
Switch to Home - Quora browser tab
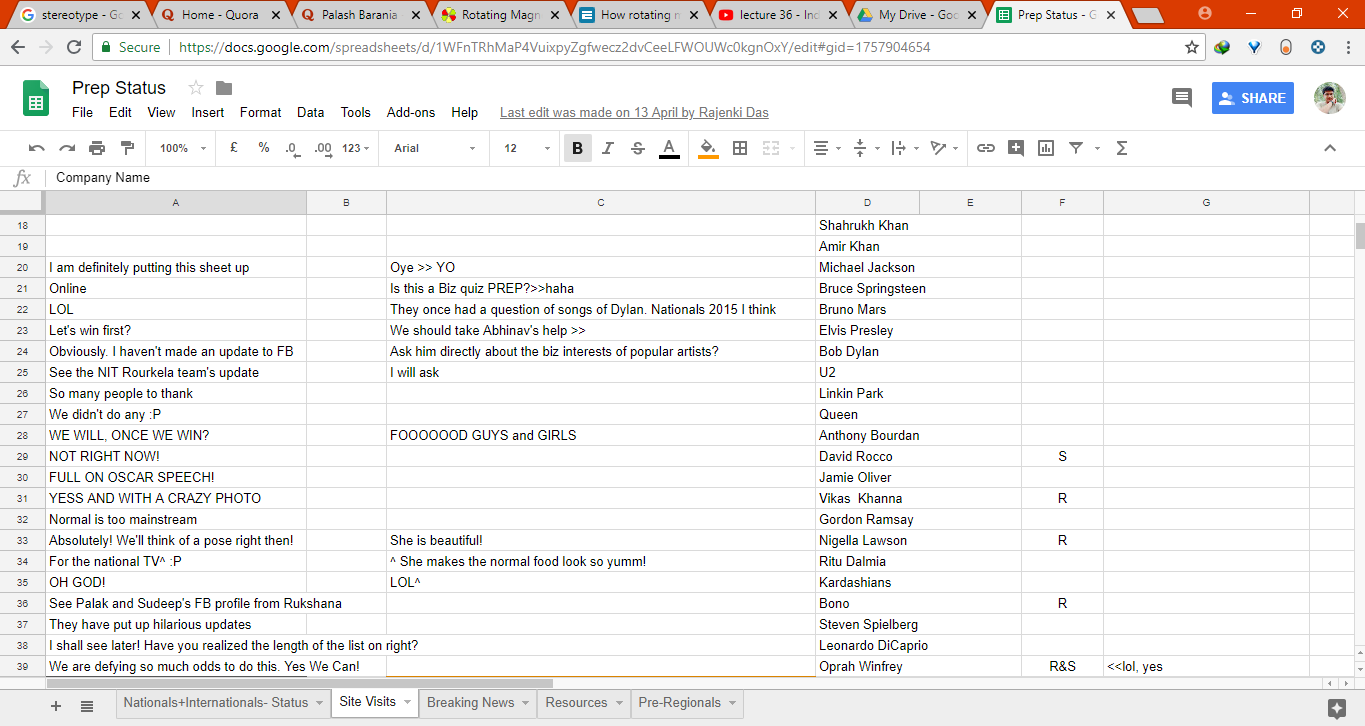pos(219,15)
